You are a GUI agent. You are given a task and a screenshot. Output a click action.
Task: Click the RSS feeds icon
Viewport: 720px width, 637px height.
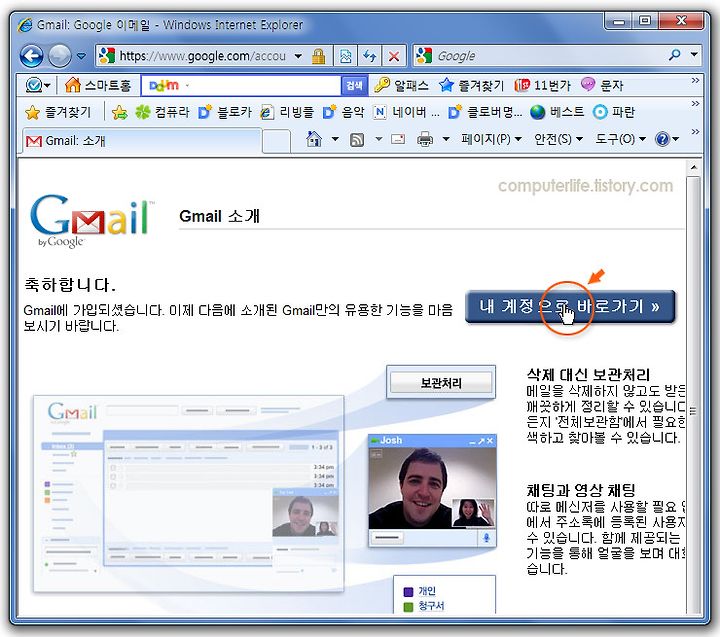point(357,139)
